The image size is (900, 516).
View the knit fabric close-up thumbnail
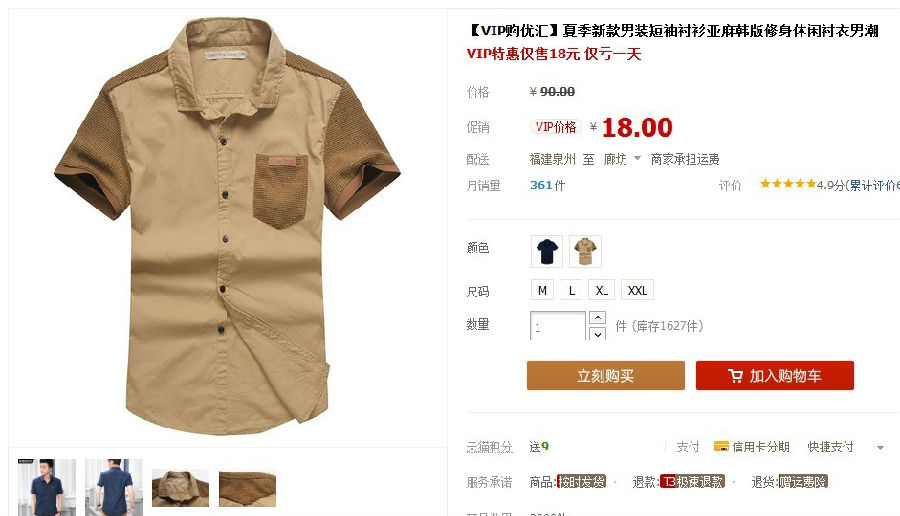click(247, 488)
